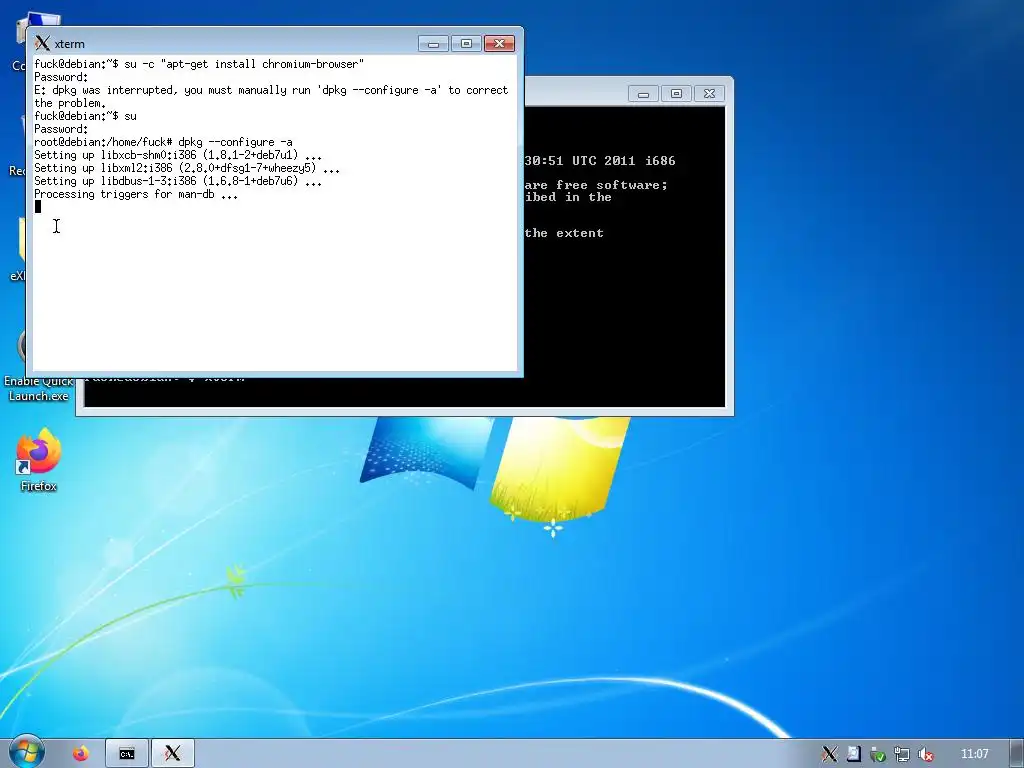Close the black console window behind
Image resolution: width=1024 pixels, height=768 pixels.
(x=710, y=94)
